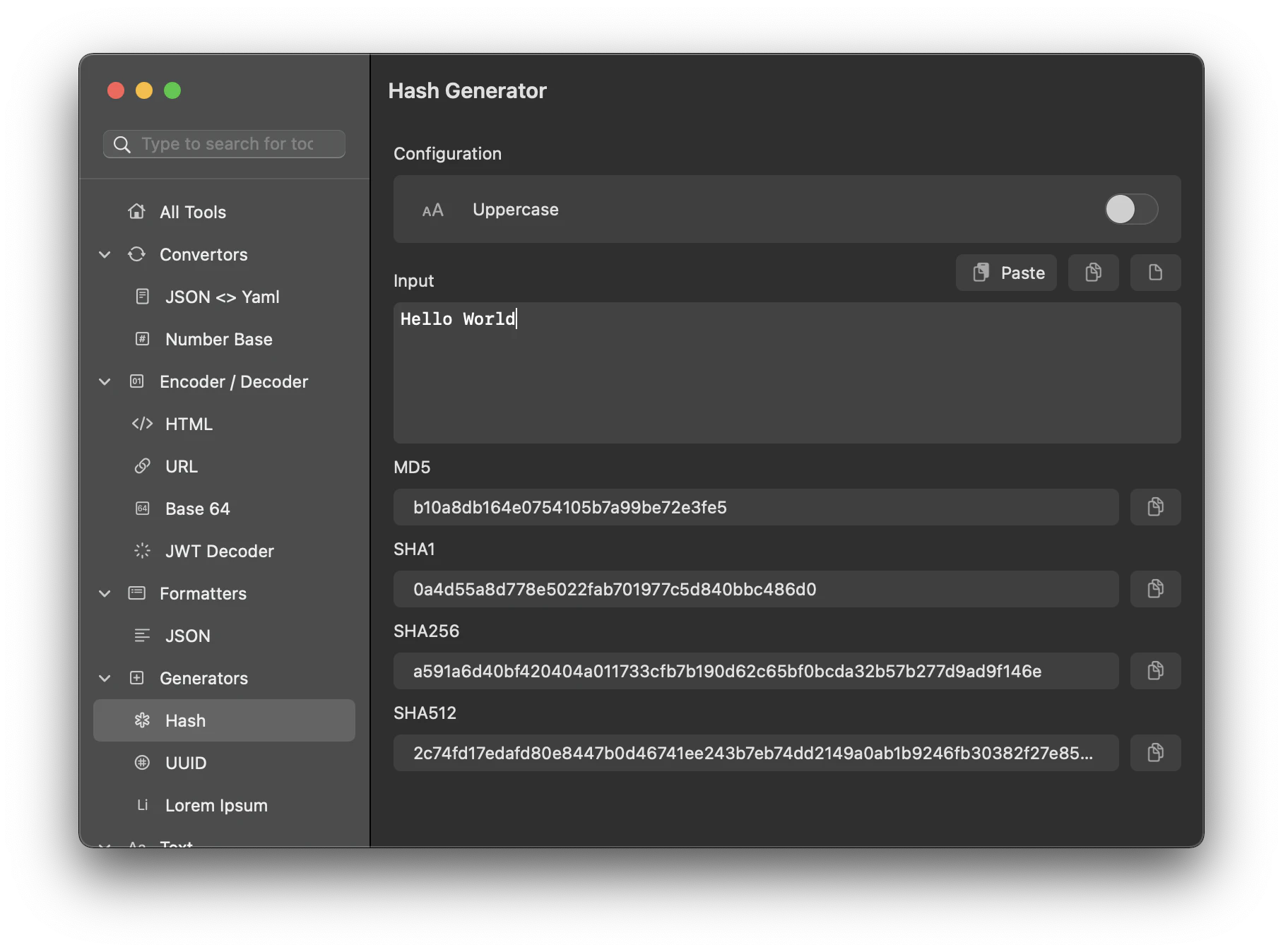Viewport: 1283px width, 952px height.
Task: Click the Base 64 icon in sidebar
Action: [142, 508]
